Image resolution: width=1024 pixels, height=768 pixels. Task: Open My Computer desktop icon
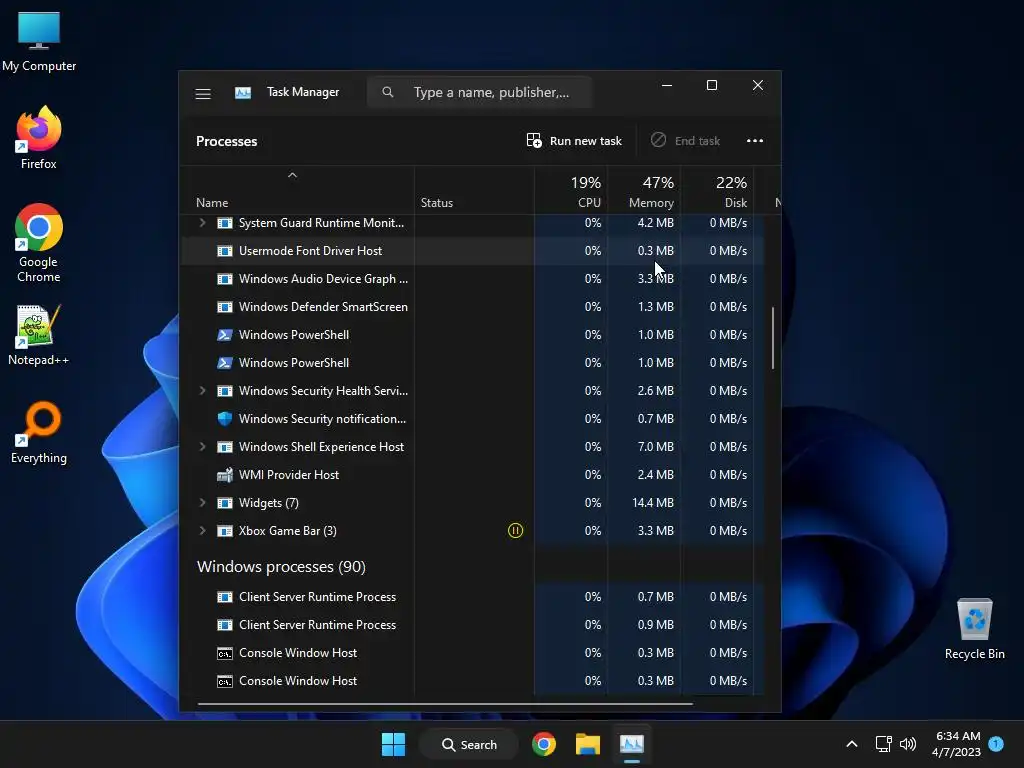(x=39, y=42)
